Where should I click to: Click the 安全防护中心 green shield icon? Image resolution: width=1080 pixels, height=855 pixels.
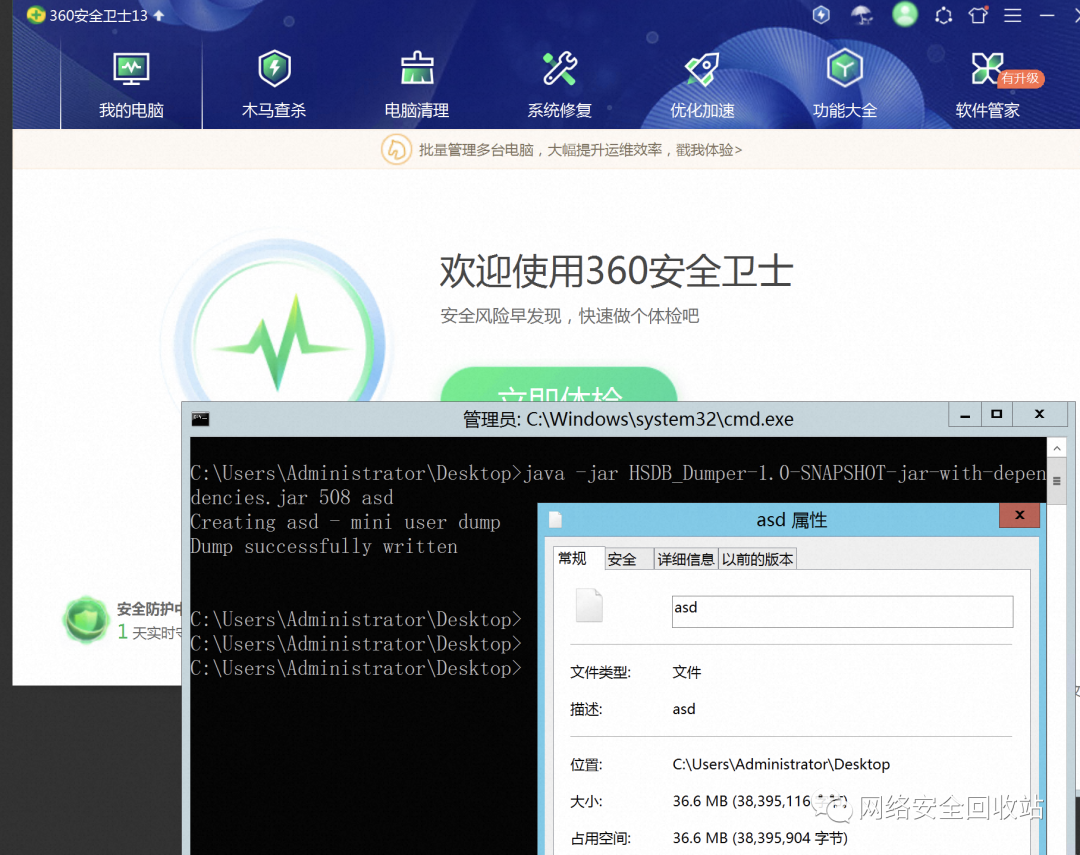coord(86,619)
